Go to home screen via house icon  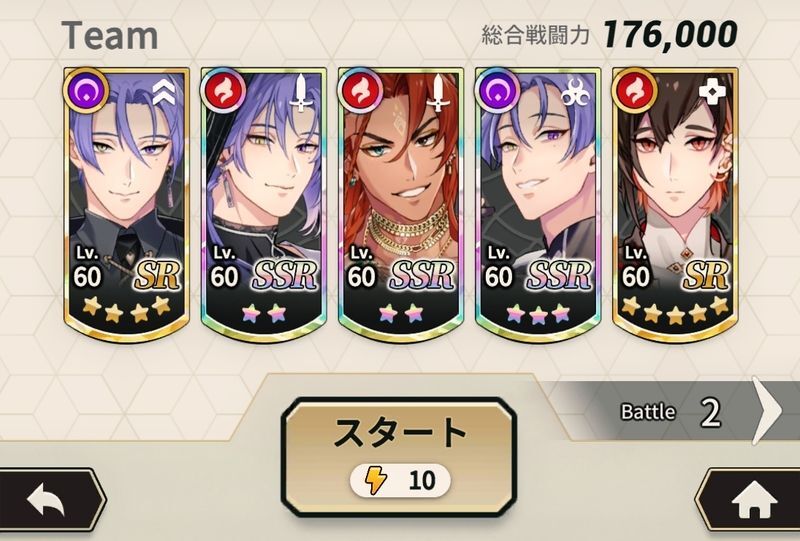pos(752,500)
